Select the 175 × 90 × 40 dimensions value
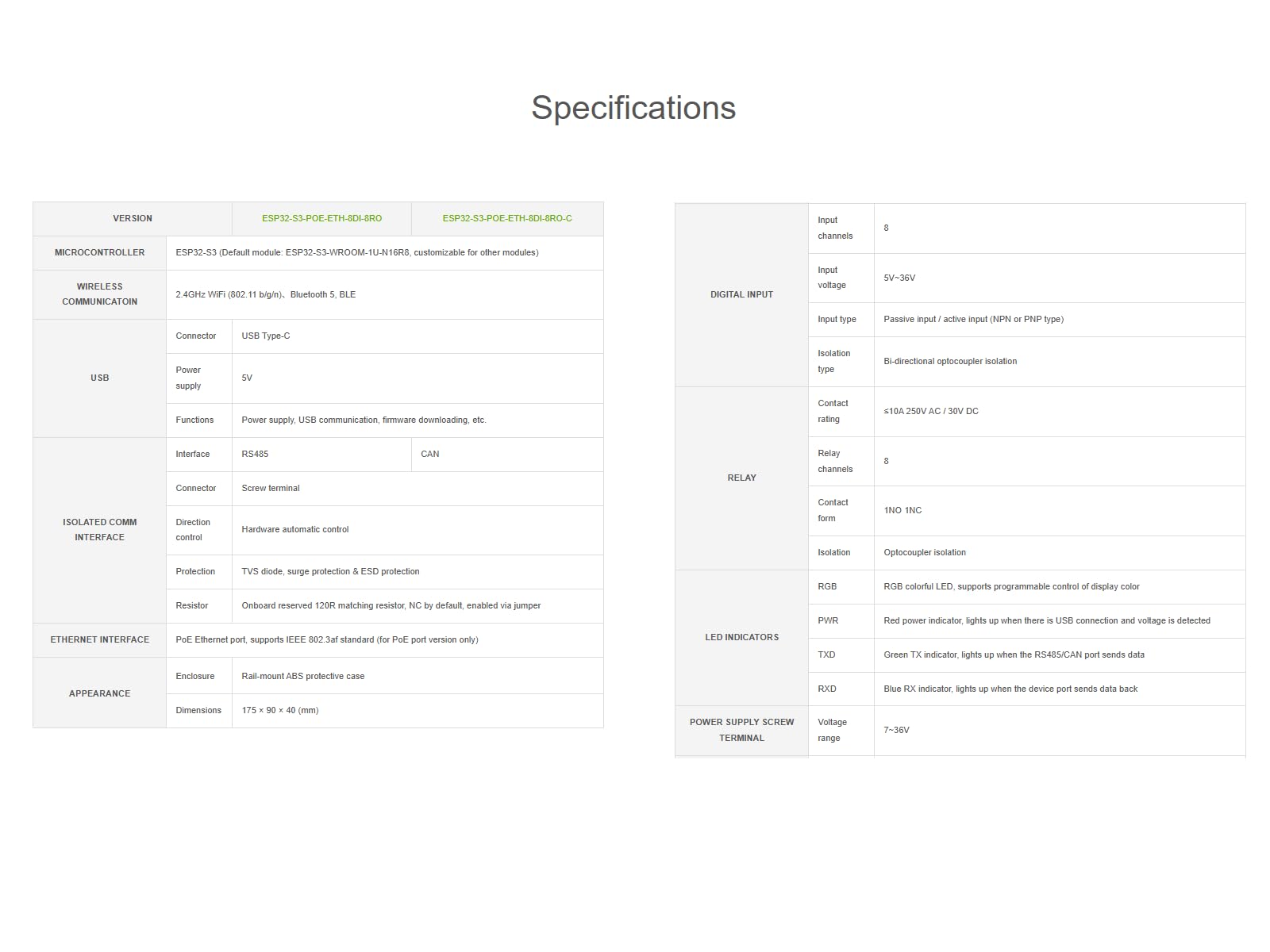 [x=280, y=711]
